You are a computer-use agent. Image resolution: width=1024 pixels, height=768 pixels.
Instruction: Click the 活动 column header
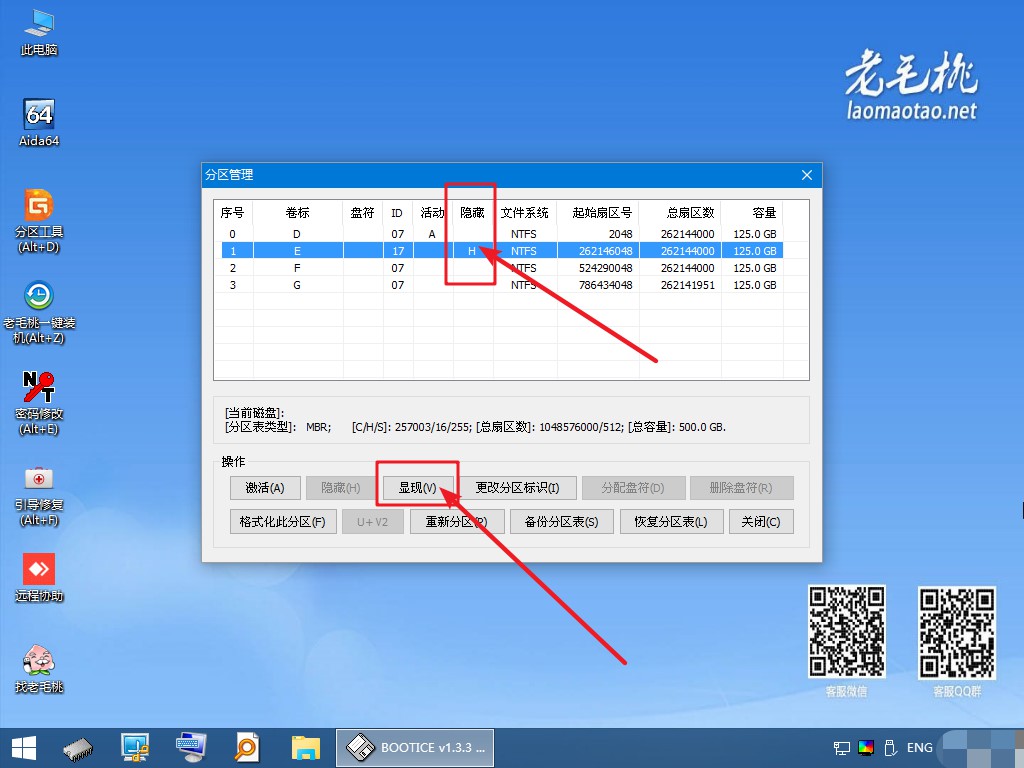tap(432, 213)
